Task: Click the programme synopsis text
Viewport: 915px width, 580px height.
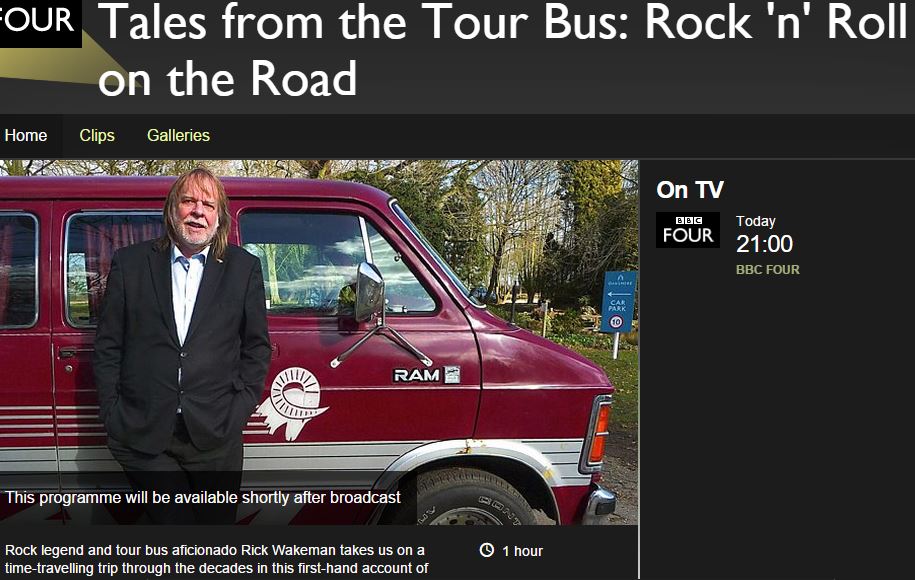Action: [216, 559]
